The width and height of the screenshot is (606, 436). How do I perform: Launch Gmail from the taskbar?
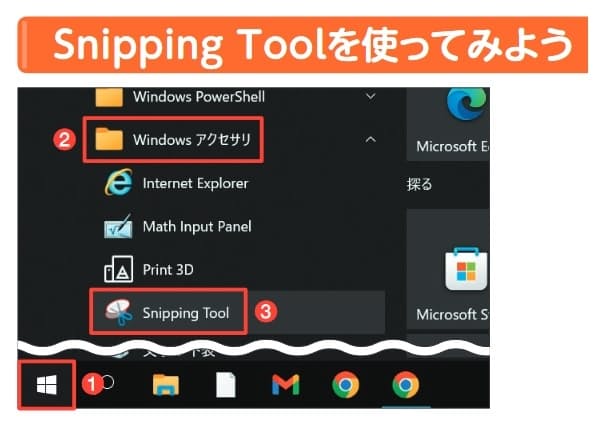[x=286, y=385]
